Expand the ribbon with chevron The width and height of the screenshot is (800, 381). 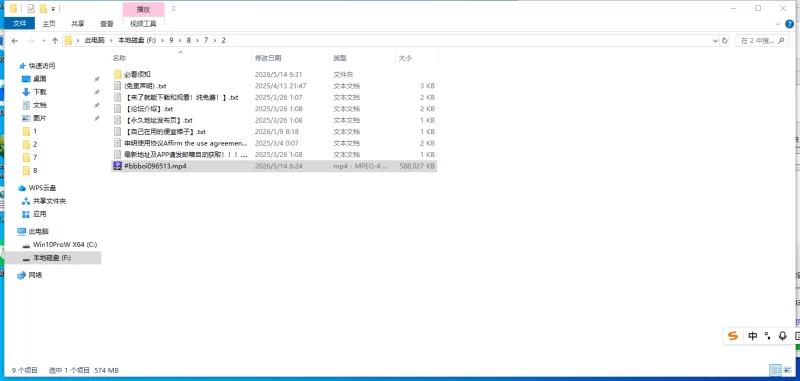[778, 24]
